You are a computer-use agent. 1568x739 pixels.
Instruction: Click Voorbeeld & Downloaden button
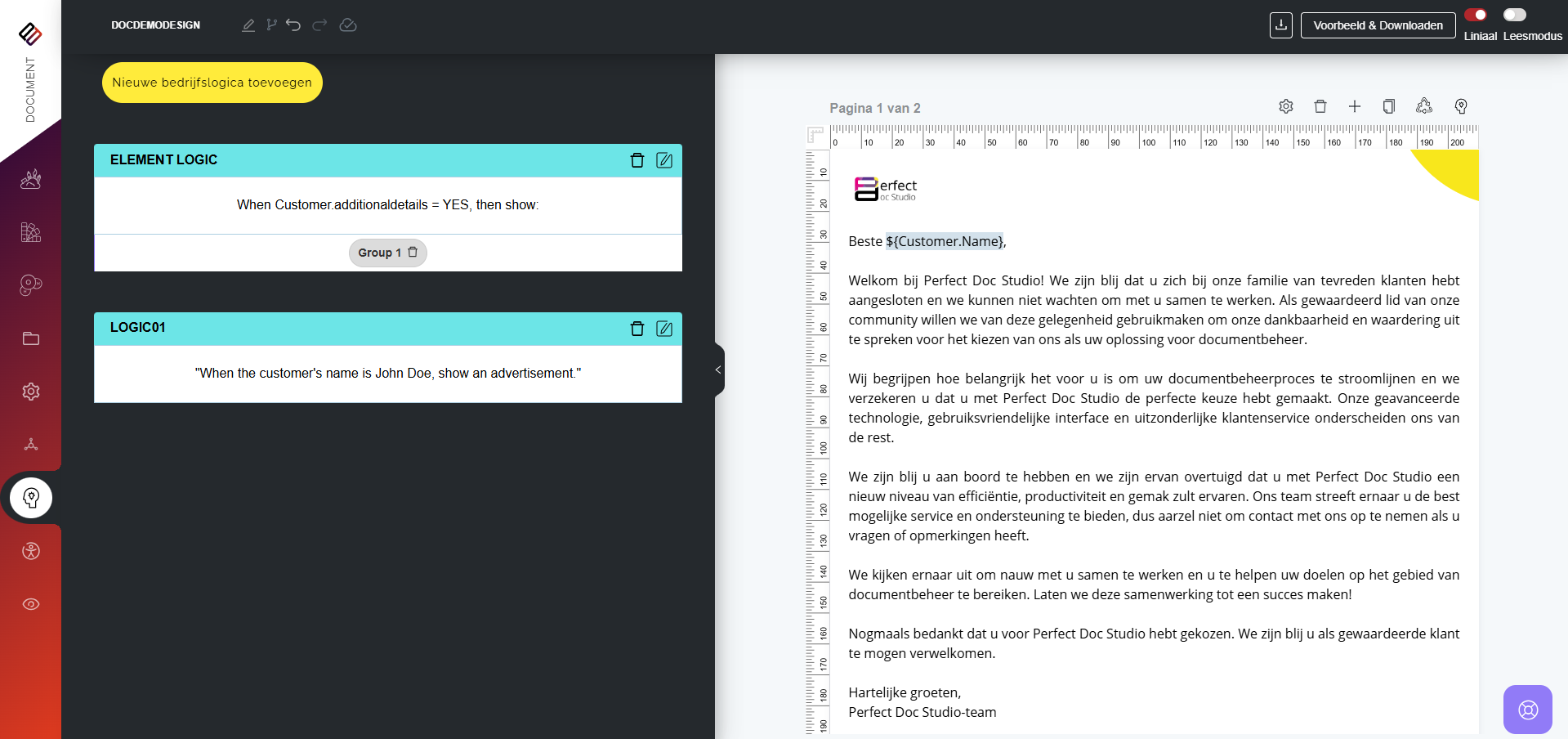(x=1378, y=25)
